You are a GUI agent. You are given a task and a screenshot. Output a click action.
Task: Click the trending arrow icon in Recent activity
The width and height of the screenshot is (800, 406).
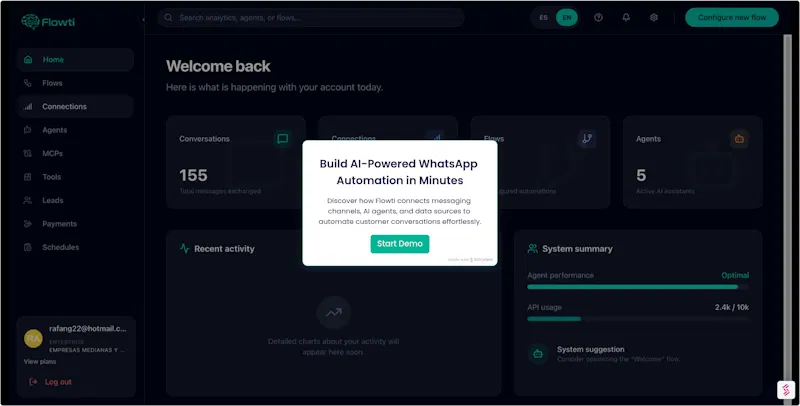[334, 313]
